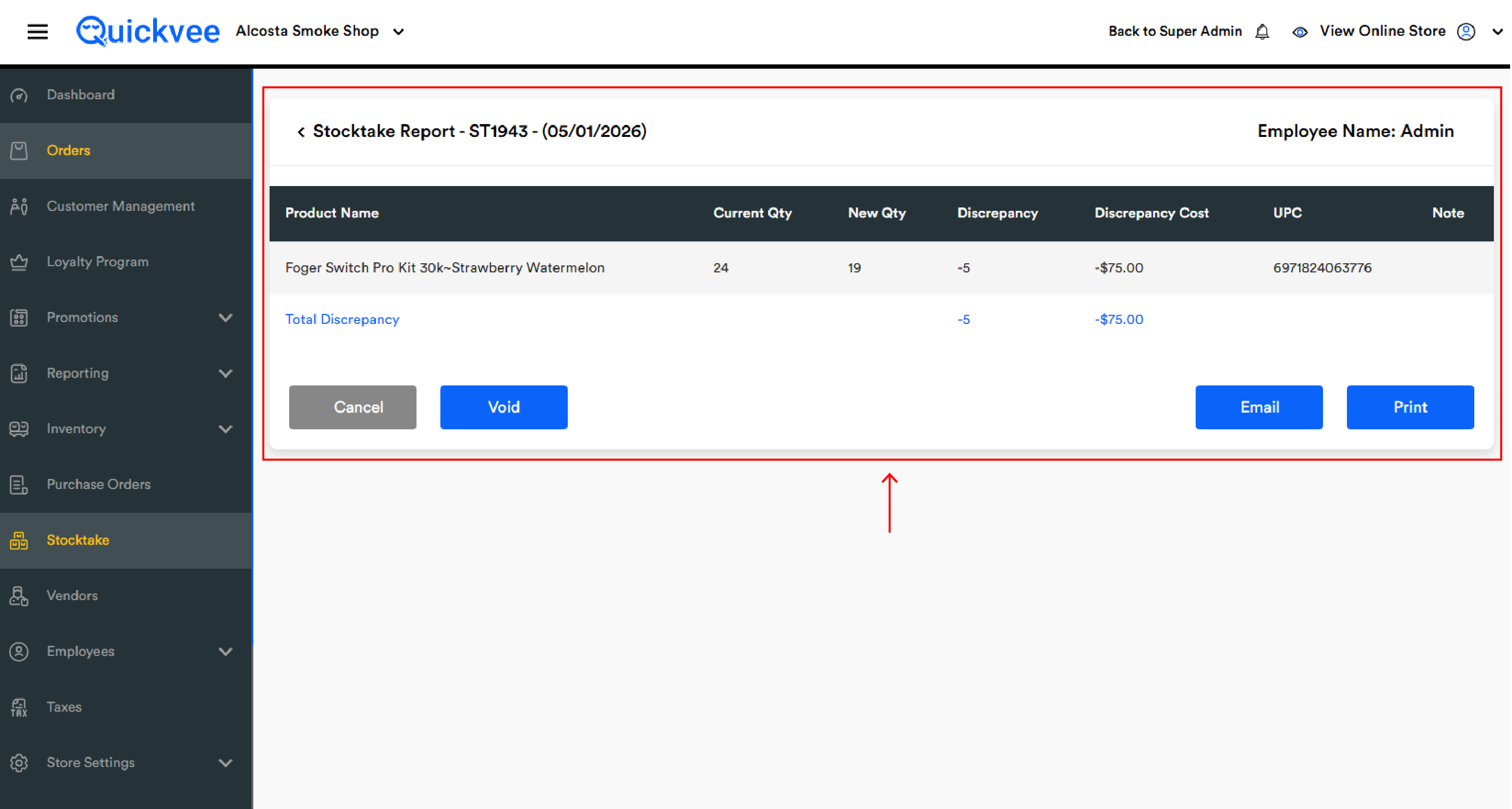This screenshot has height=809, width=1512.
Task: Click the UPC column header
Action: [x=1287, y=213]
